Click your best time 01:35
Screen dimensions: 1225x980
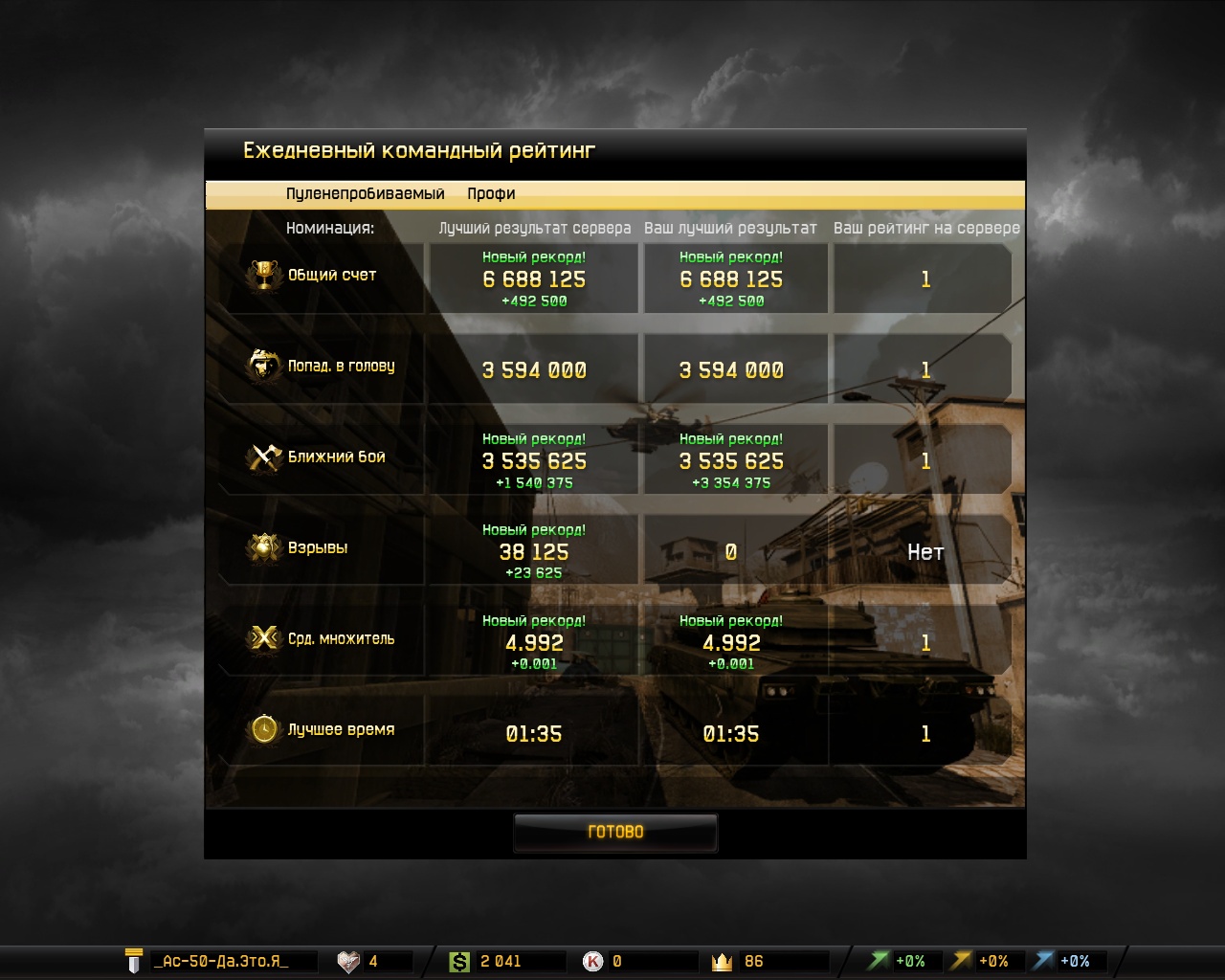(x=731, y=734)
